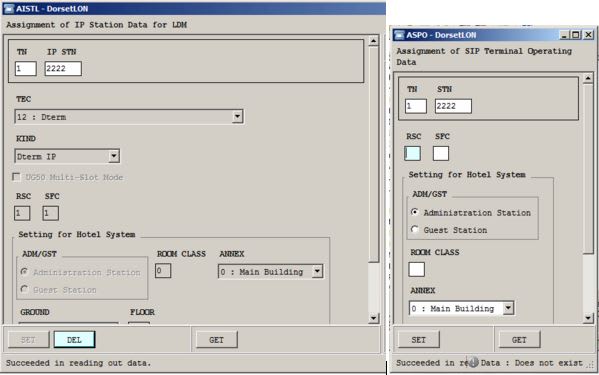Viewport: 599px width, 375px height.
Task: Toggle the UG50 Multi-Slot Mode checkbox
Action: click(x=16, y=177)
